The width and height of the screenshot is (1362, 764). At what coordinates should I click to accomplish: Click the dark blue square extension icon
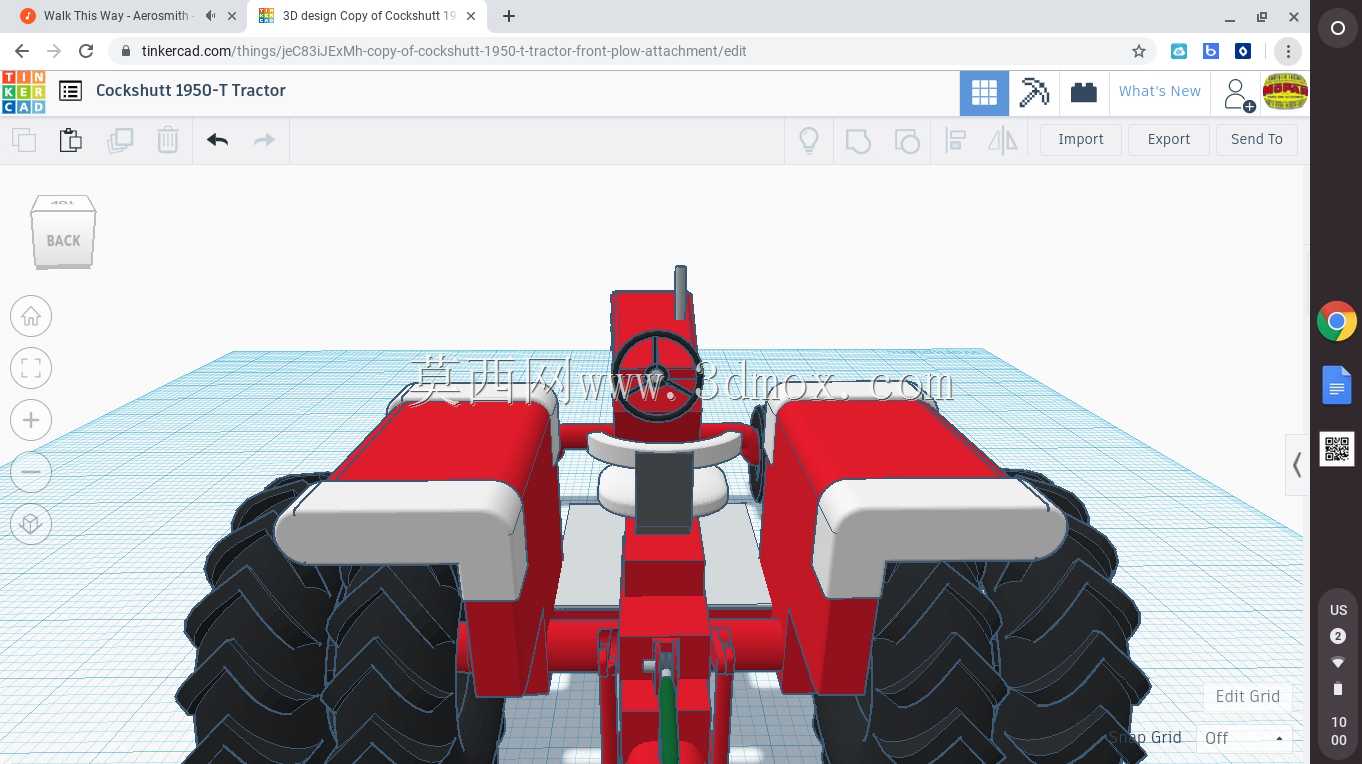(1243, 51)
